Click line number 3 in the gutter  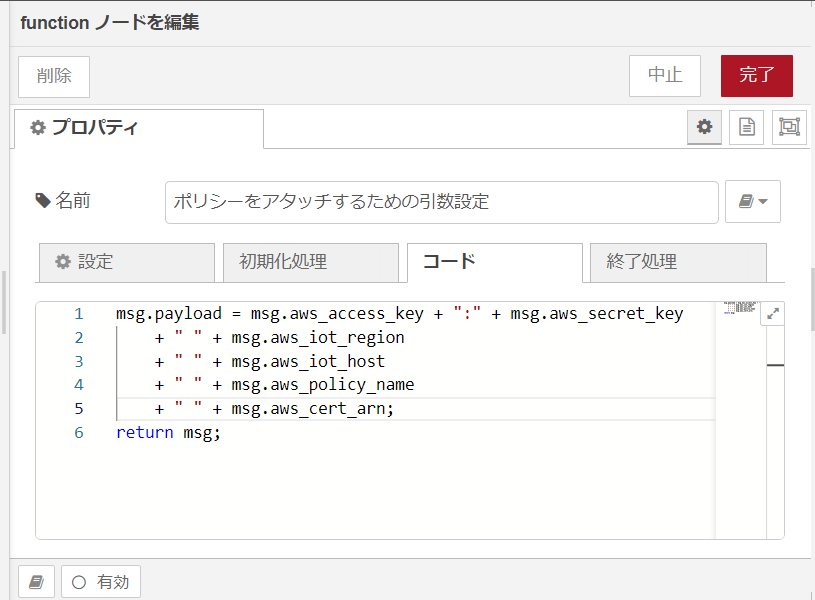click(x=78, y=361)
